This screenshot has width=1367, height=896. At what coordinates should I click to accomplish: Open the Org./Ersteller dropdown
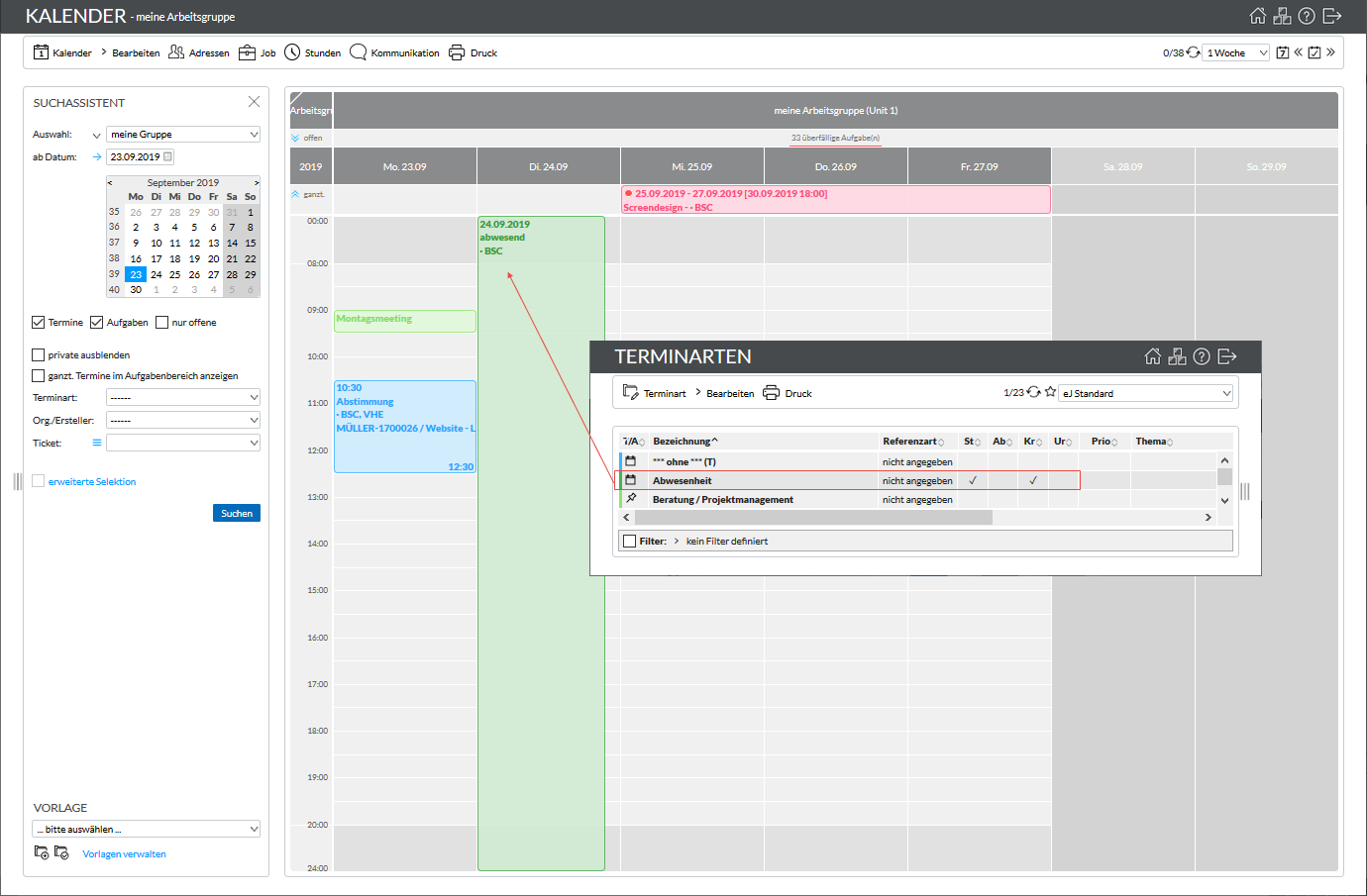point(183,420)
